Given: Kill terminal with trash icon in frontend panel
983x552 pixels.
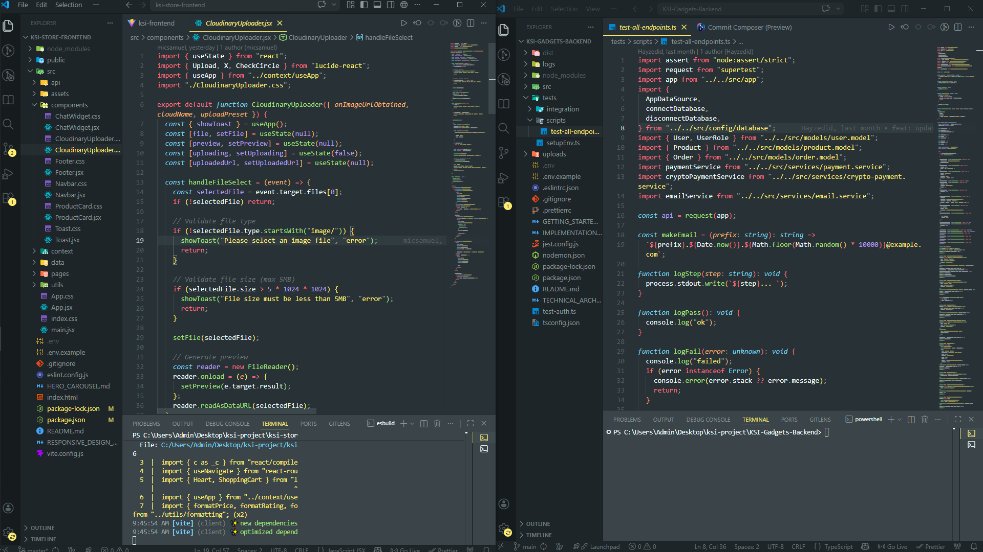Looking at the screenshot, I should click(x=437, y=424).
